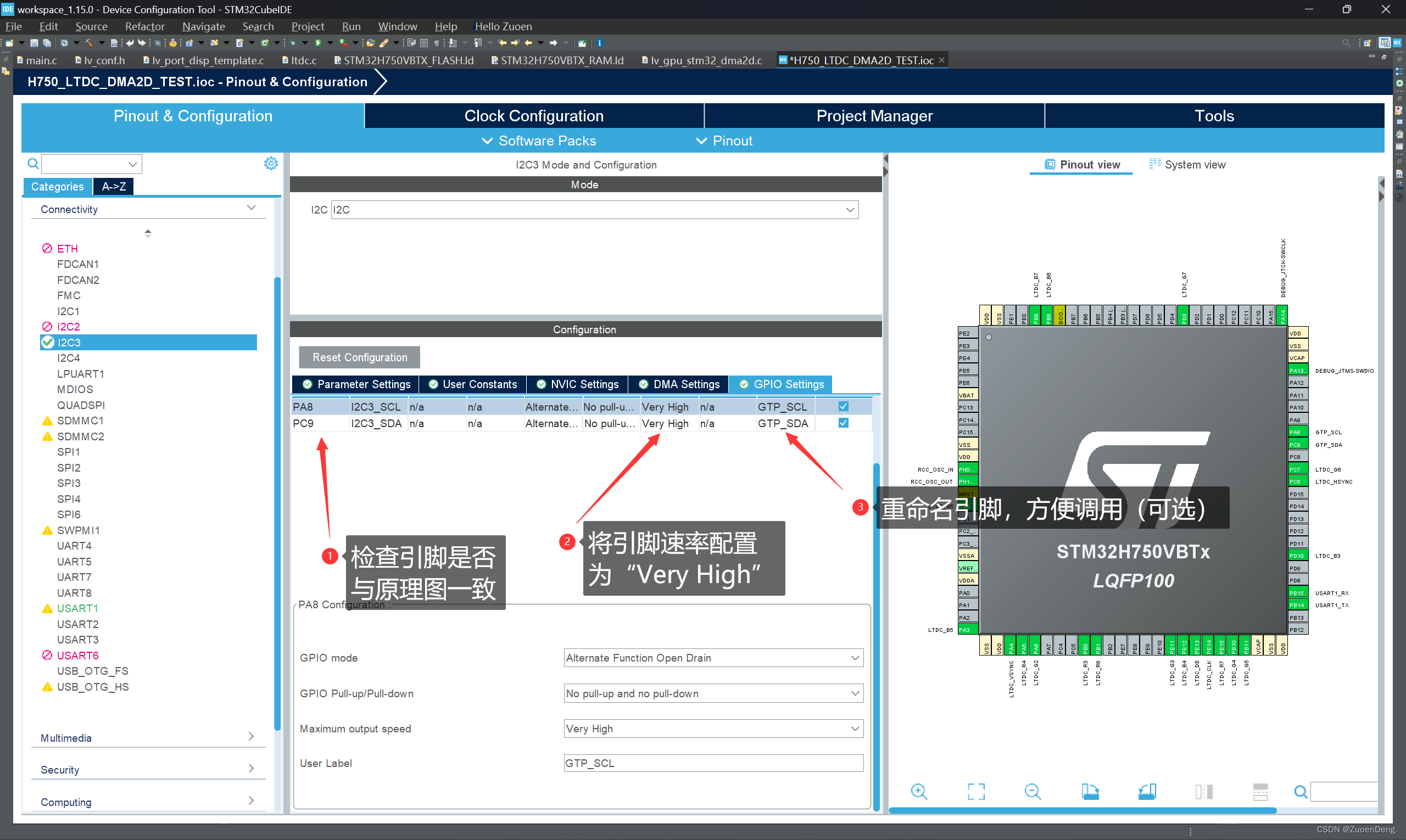This screenshot has width=1406, height=840.
Task: Open the NVIC Settings tab
Action: point(578,384)
